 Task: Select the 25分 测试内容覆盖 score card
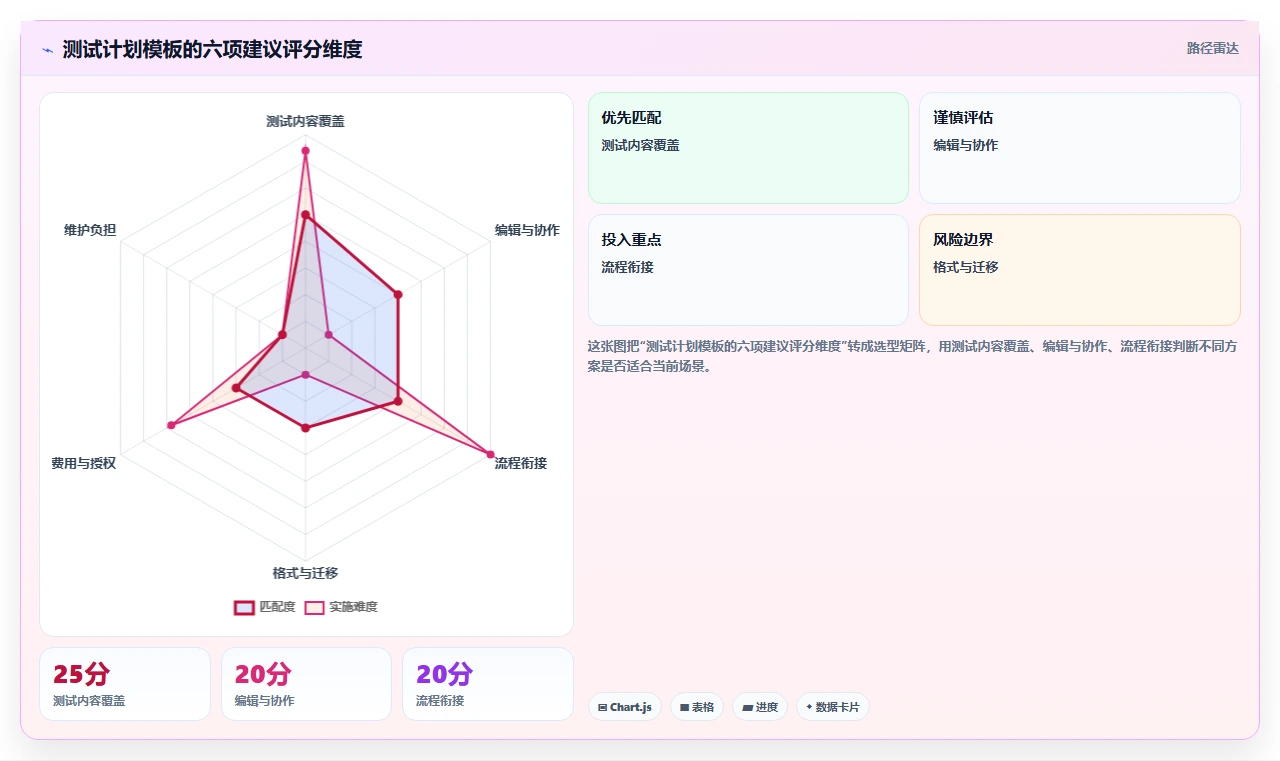click(125, 684)
